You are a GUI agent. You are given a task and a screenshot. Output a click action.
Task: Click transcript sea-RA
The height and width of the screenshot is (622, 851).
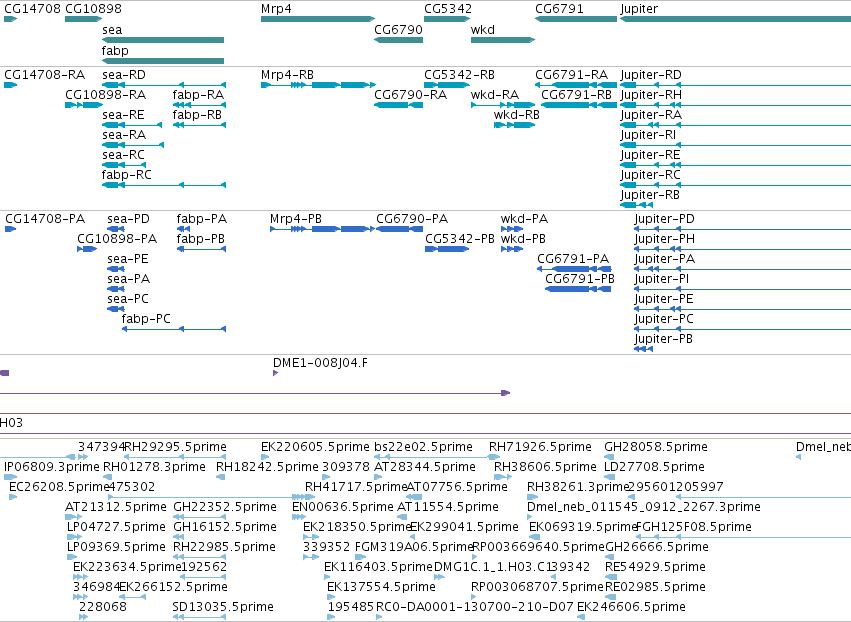tap(133, 145)
